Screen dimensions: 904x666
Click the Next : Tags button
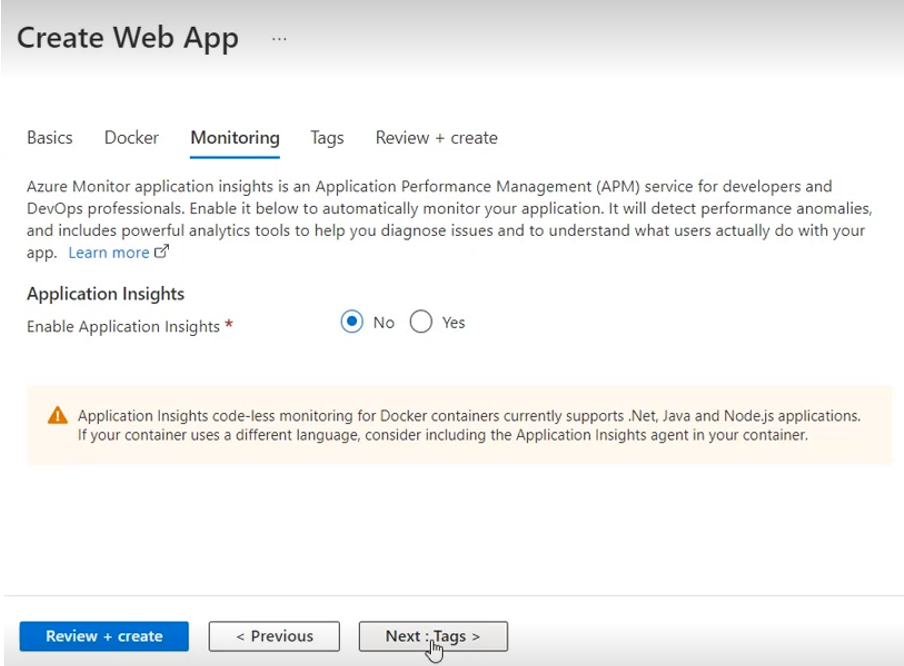point(433,636)
